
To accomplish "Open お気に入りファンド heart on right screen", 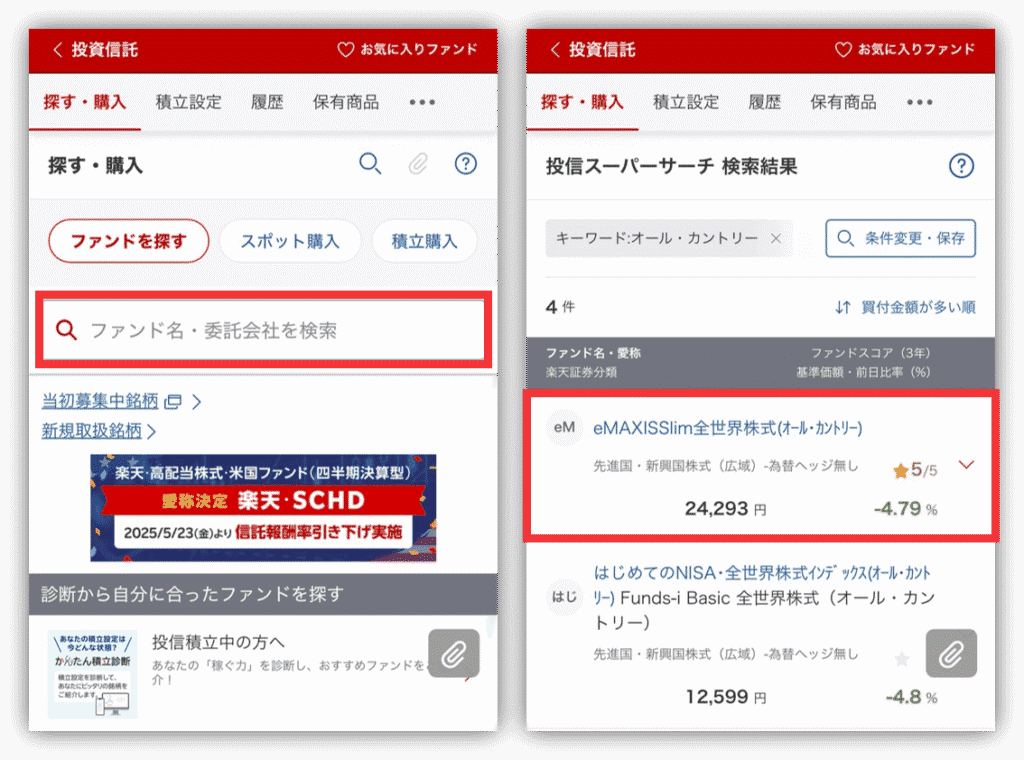I will tap(843, 50).
